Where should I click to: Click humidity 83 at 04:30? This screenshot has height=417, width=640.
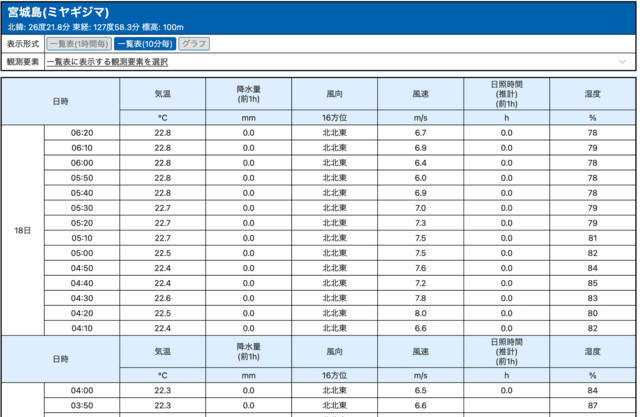click(592, 299)
